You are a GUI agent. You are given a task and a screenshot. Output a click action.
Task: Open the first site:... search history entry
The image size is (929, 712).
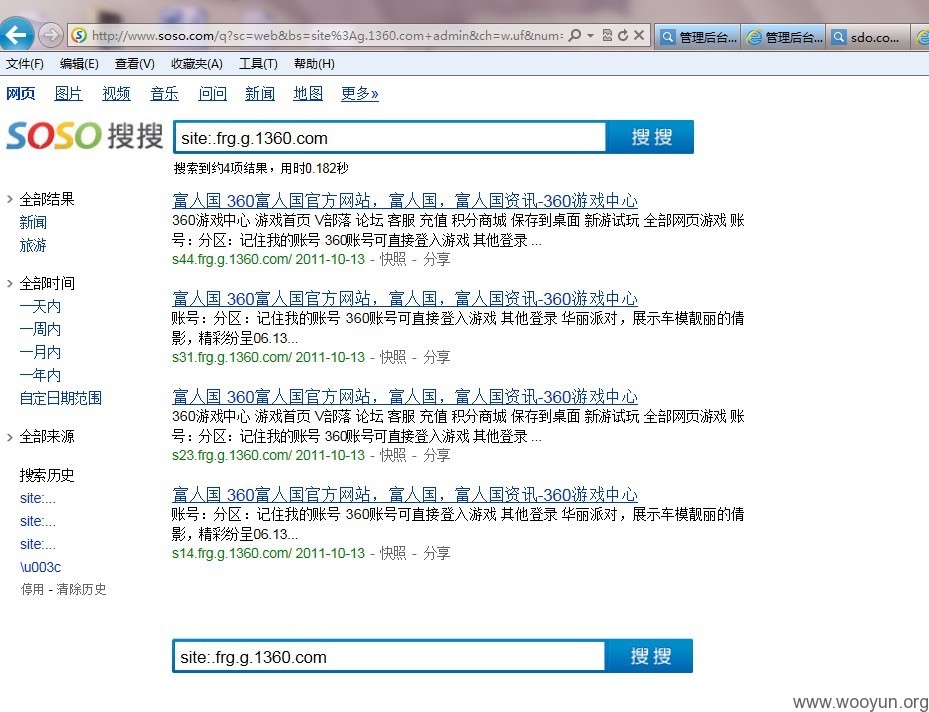pyautogui.click(x=37, y=498)
